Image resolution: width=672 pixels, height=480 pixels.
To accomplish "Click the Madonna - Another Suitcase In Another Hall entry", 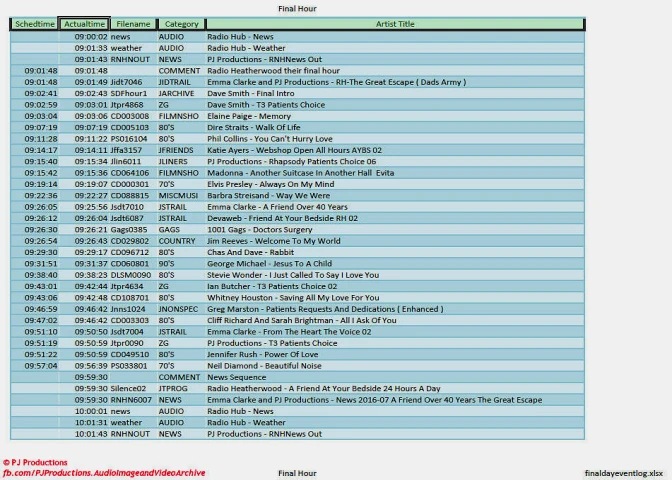I will coord(300,173).
